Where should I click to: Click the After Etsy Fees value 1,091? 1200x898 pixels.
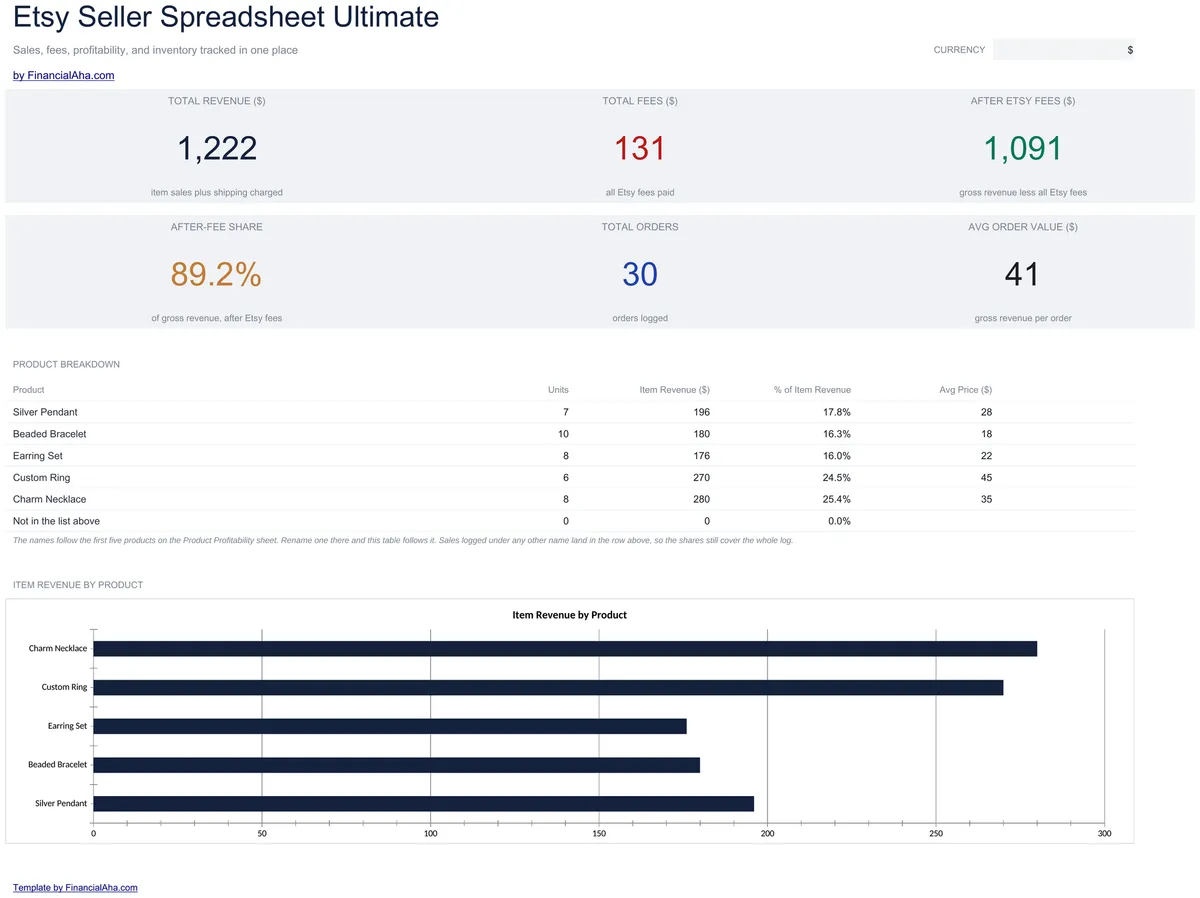(x=1022, y=148)
